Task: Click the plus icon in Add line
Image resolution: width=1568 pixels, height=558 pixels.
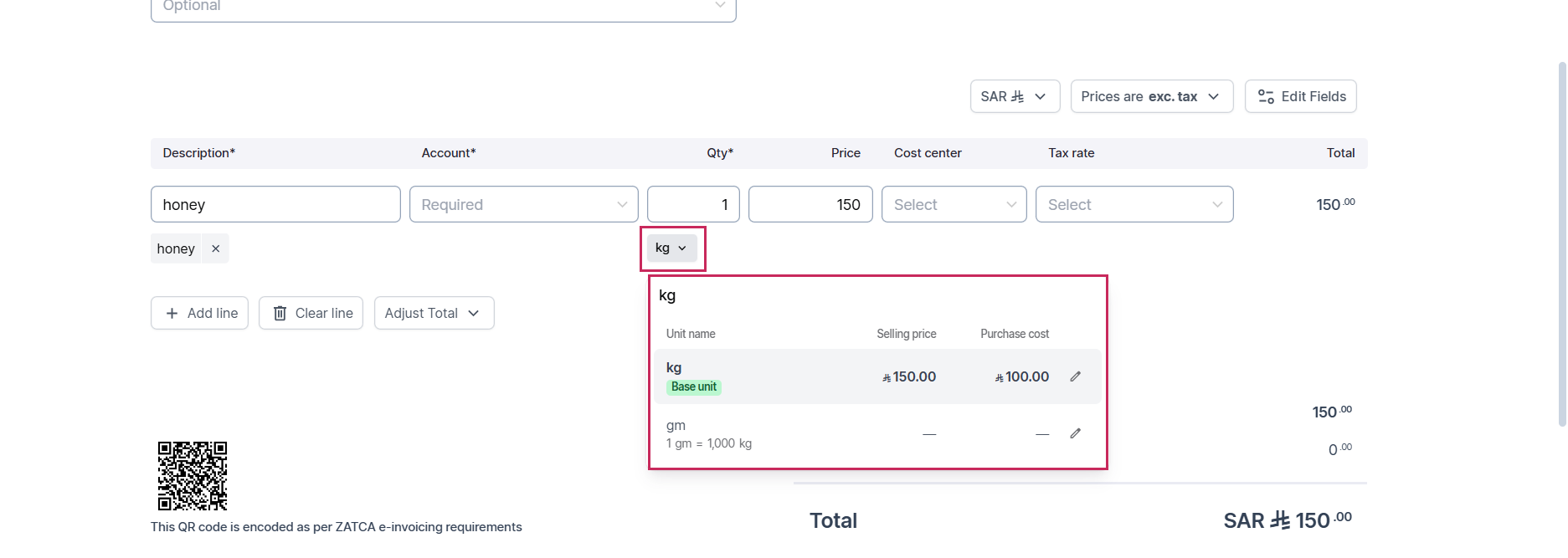Action: (172, 313)
